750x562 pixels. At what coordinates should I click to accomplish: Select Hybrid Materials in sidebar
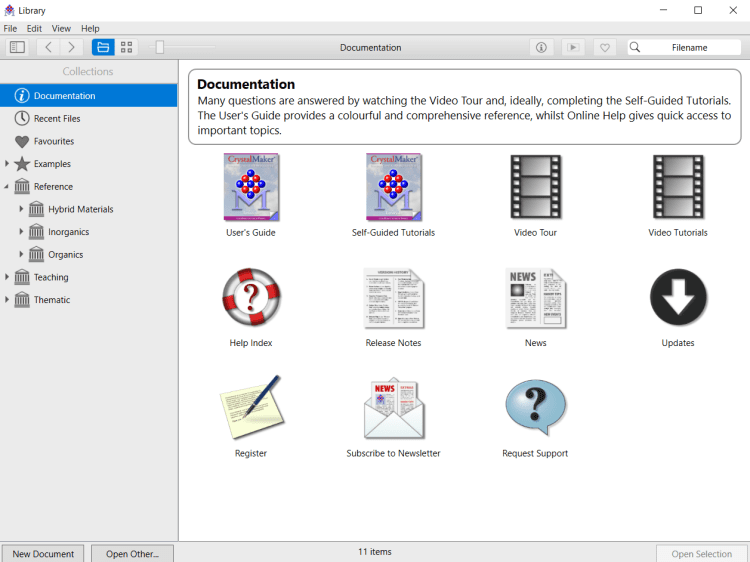pyautogui.click(x=89, y=209)
